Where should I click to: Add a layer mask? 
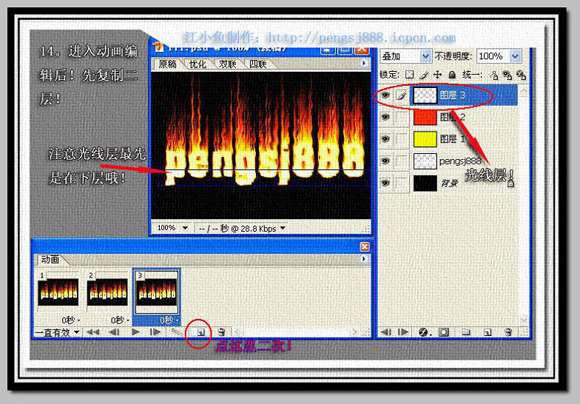(x=444, y=332)
